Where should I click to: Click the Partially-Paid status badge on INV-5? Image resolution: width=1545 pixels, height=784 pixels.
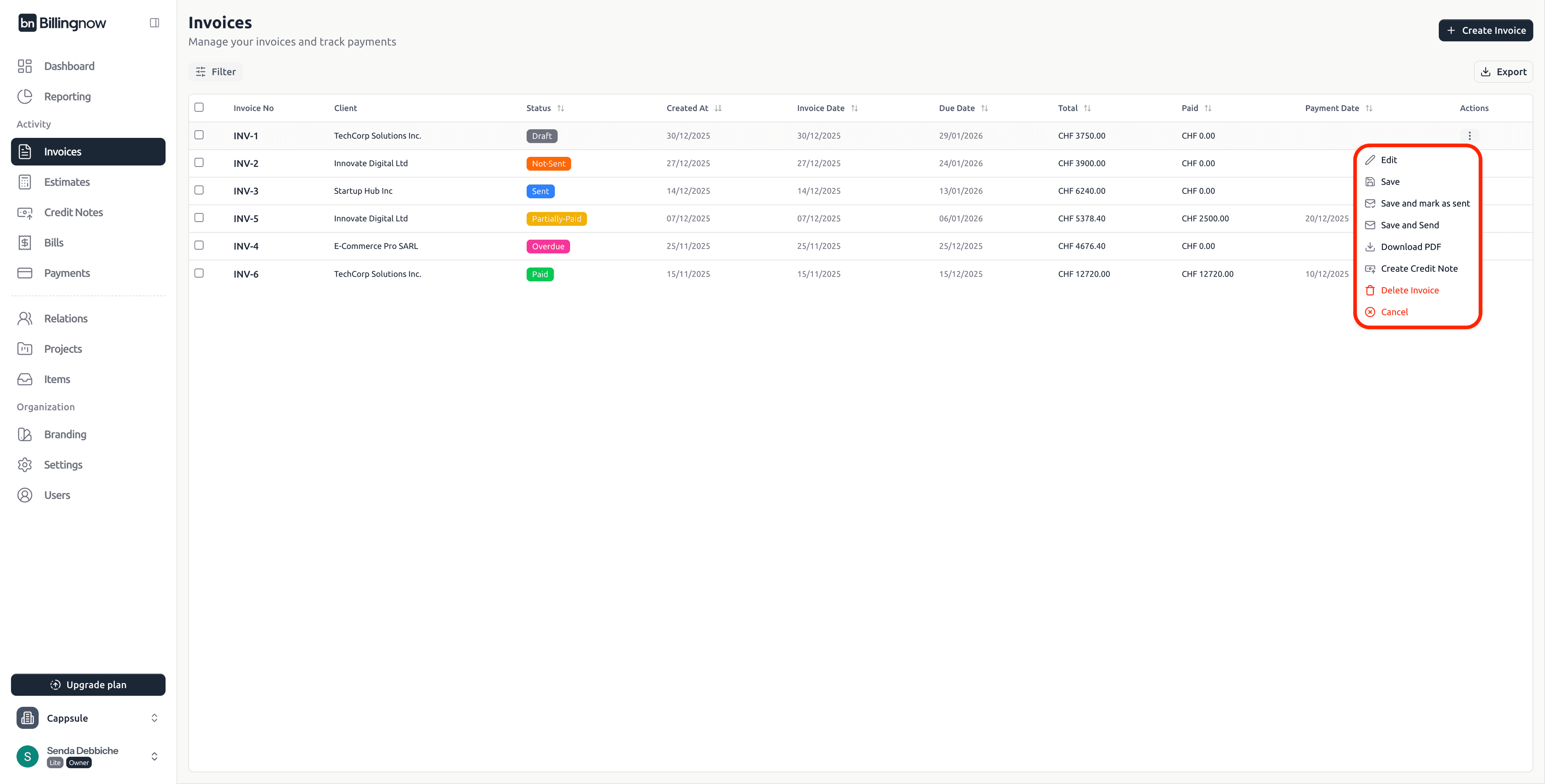click(556, 218)
